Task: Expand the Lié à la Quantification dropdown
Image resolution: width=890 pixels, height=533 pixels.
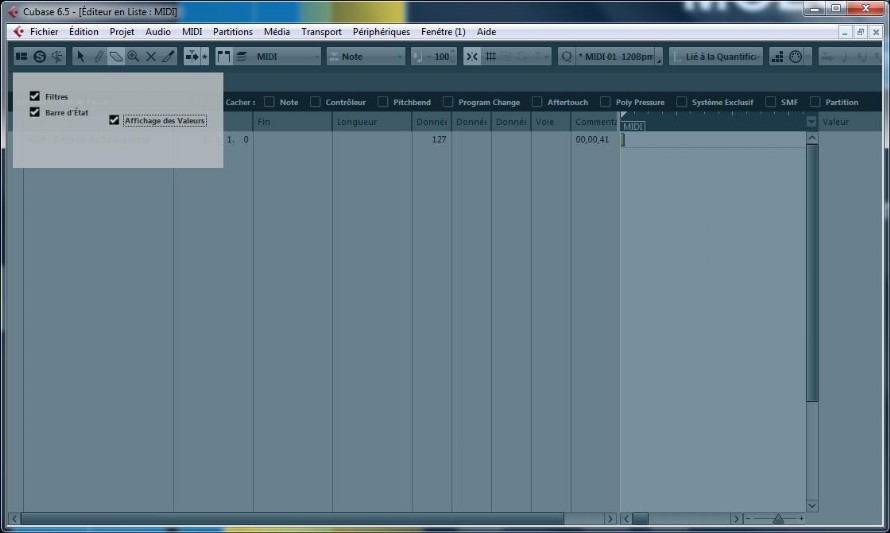Action: pos(716,56)
